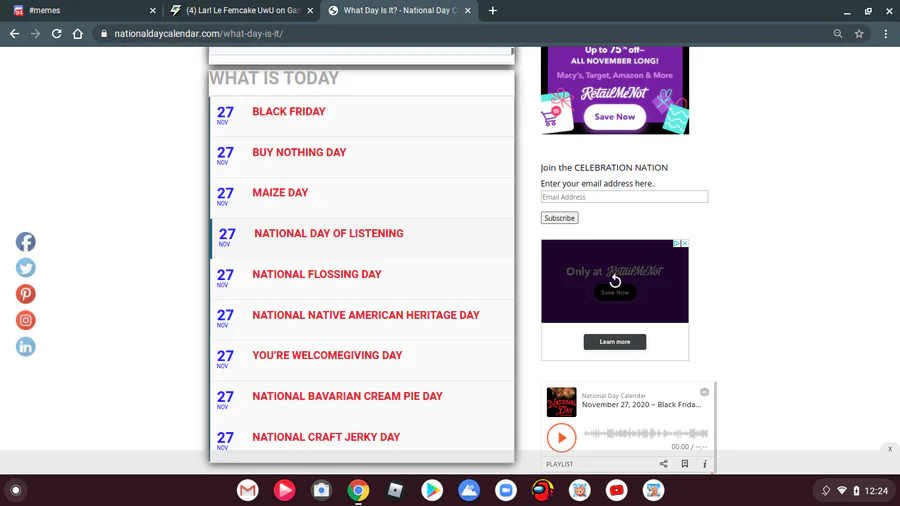Open the Facebook share icon

coord(25,242)
